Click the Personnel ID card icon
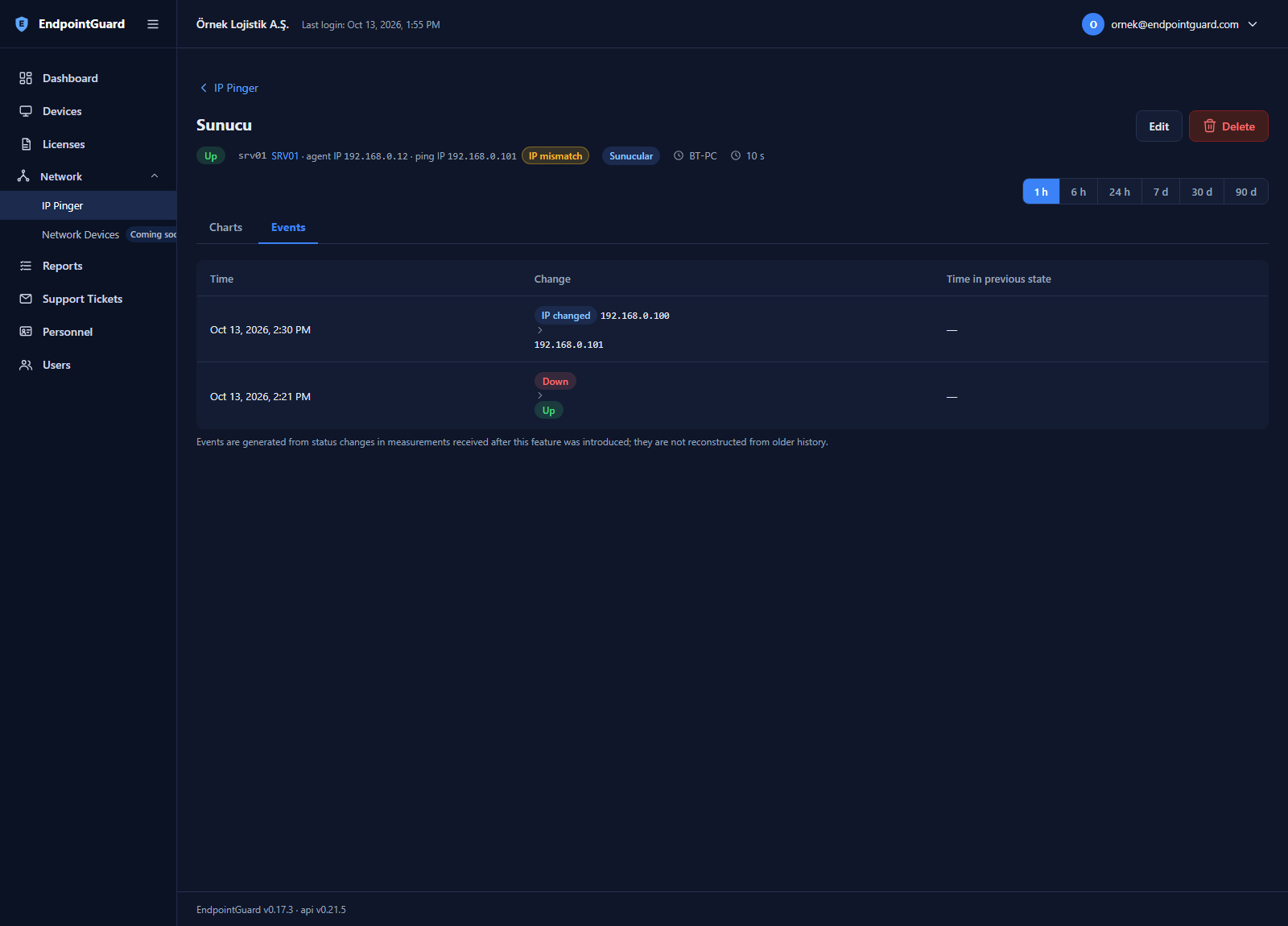Screen dimensions: 1288x926 click(x=26, y=332)
